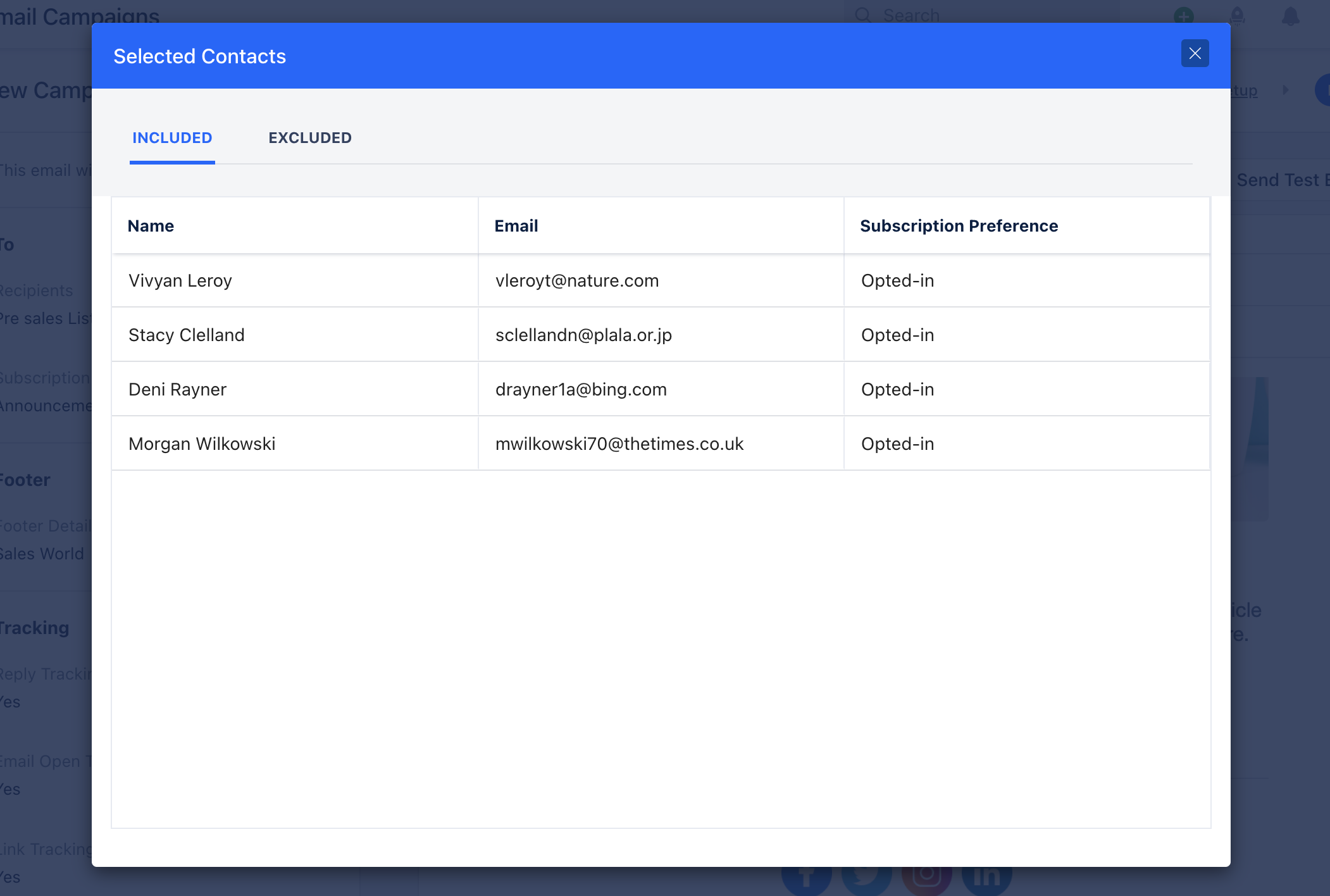The image size is (1330, 896).
Task: Click Opted-in status for Morgan Wilkowski
Action: [x=897, y=444]
